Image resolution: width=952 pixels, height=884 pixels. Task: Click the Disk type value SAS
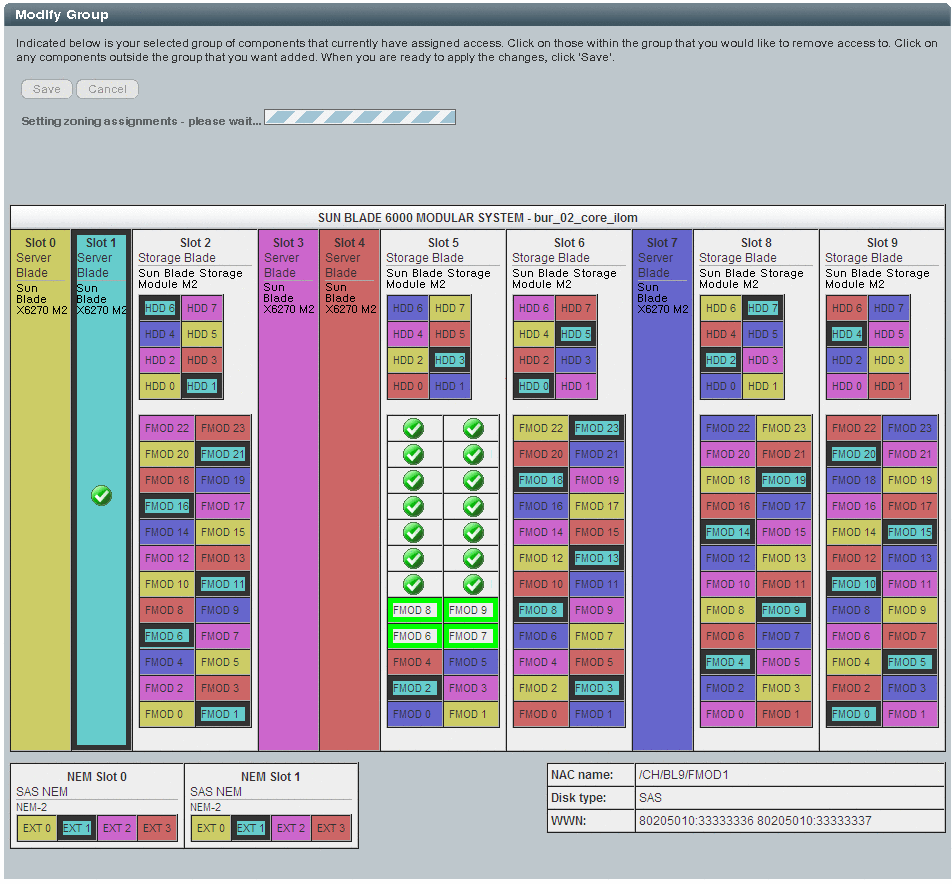(650, 798)
